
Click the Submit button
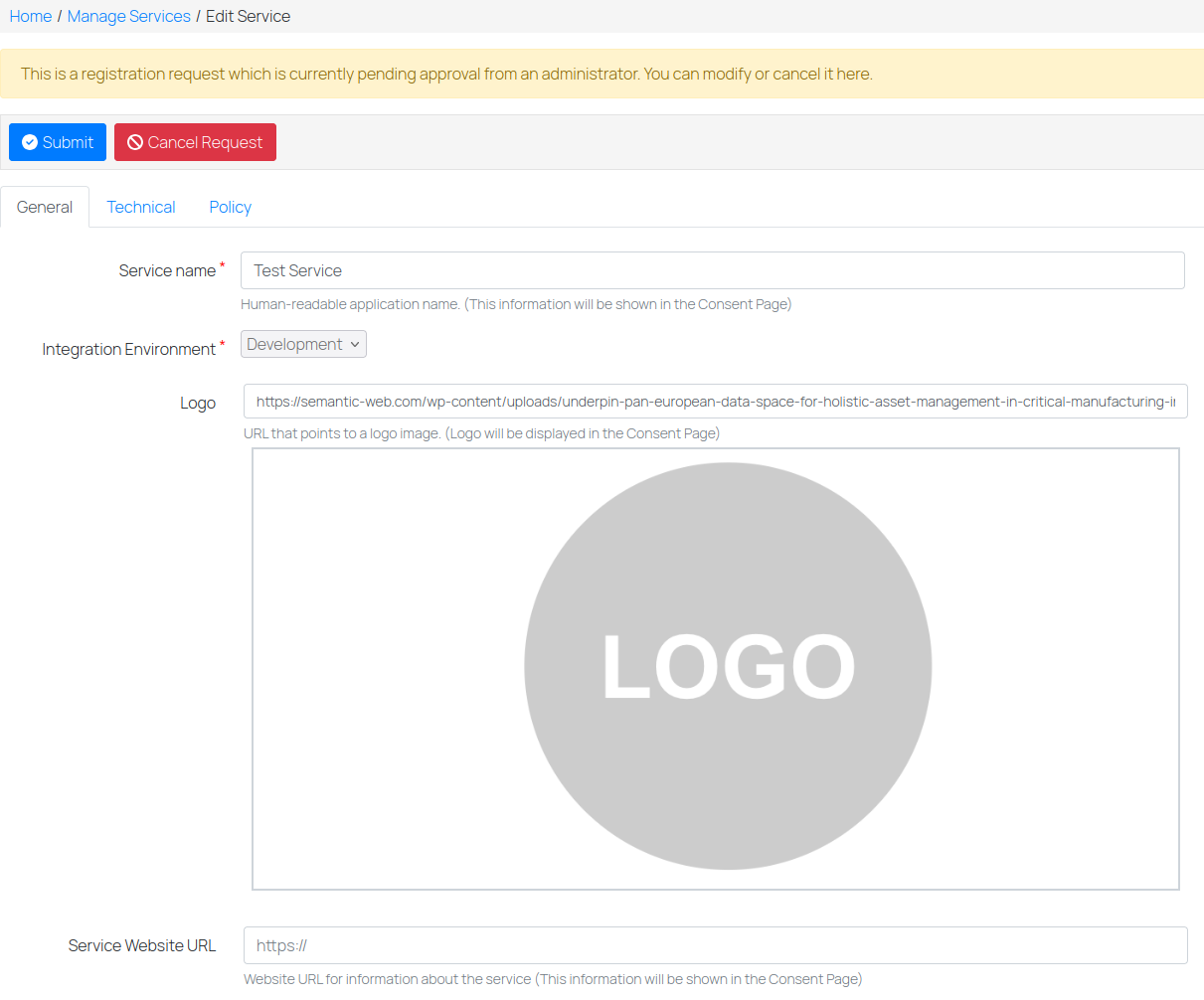(58, 142)
